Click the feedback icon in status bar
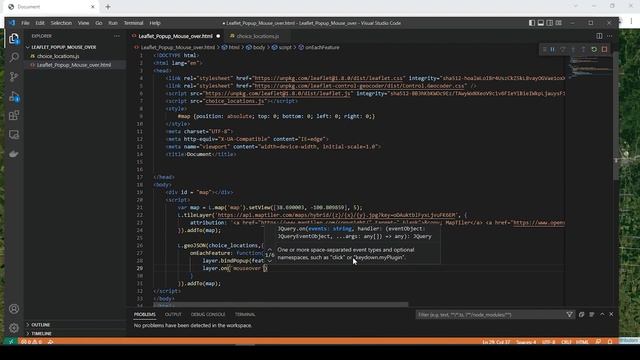 click(598, 342)
